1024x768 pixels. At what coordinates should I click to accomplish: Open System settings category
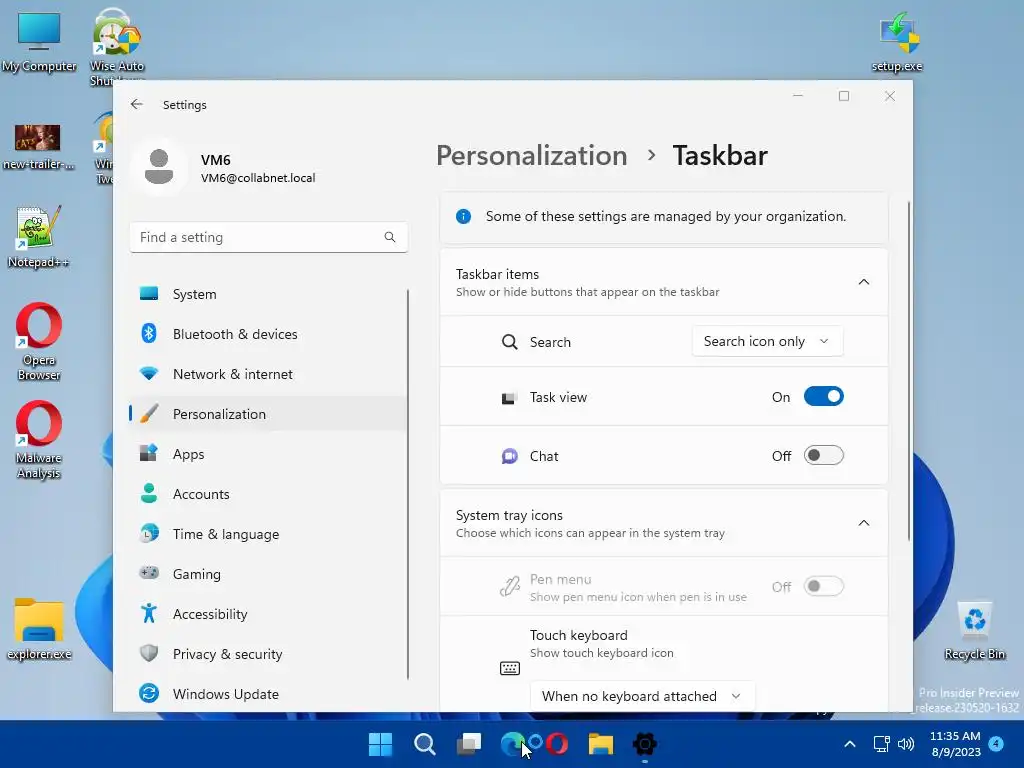click(268, 294)
